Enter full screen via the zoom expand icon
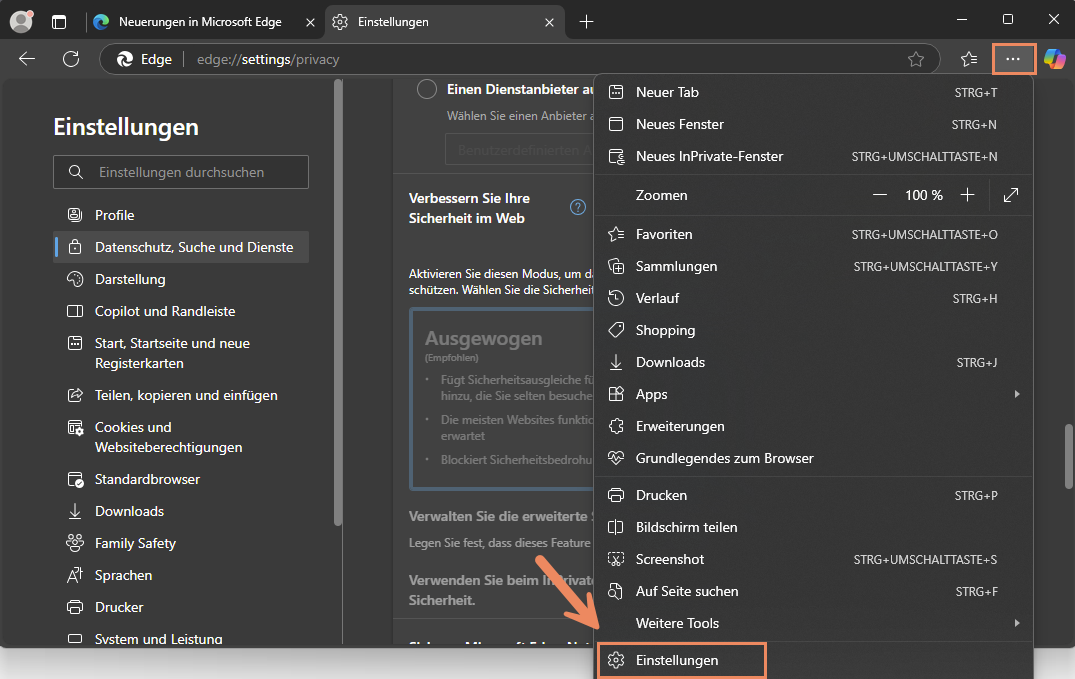1075x679 pixels. (x=1011, y=195)
